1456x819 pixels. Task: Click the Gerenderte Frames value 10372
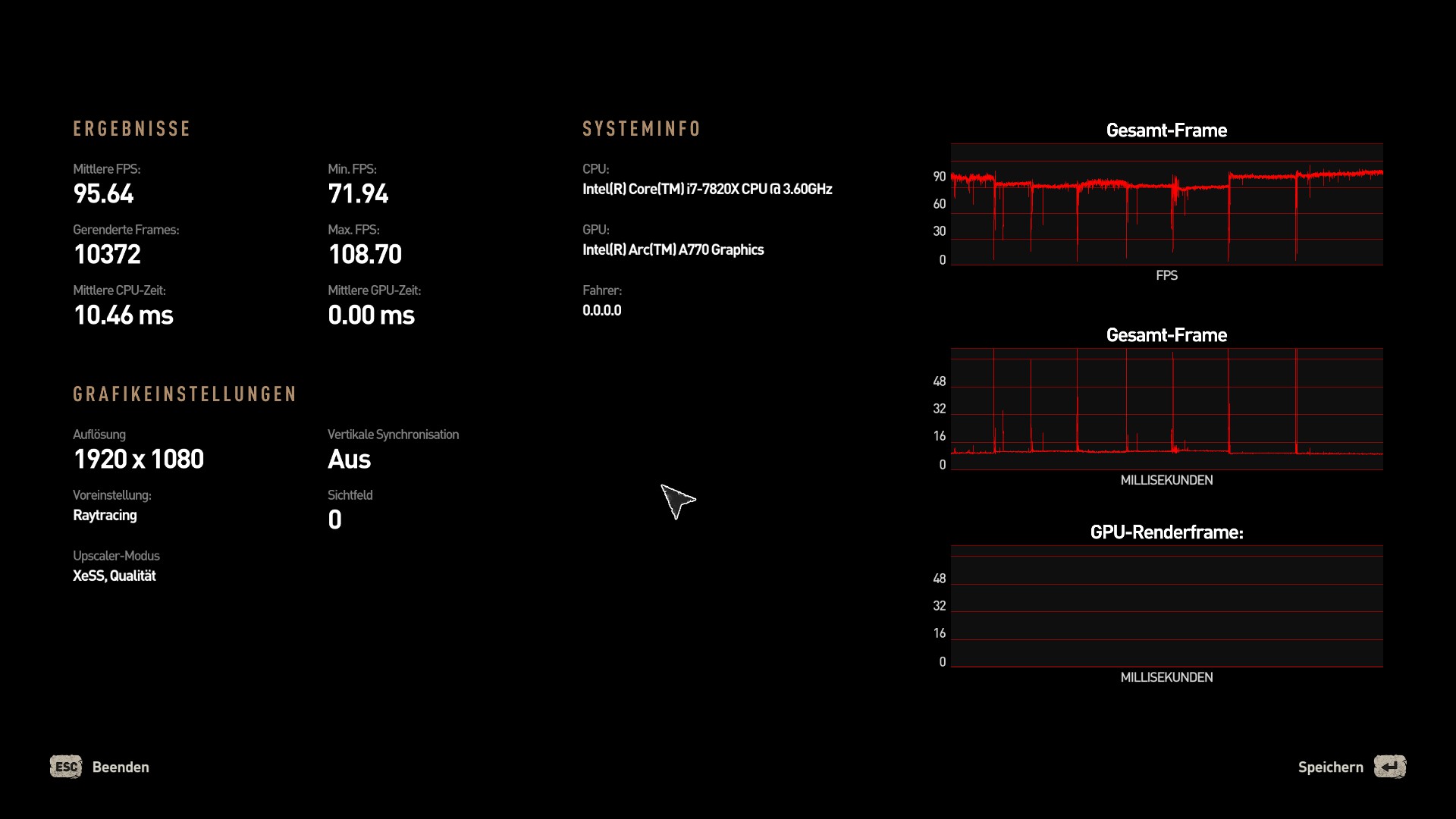point(107,255)
